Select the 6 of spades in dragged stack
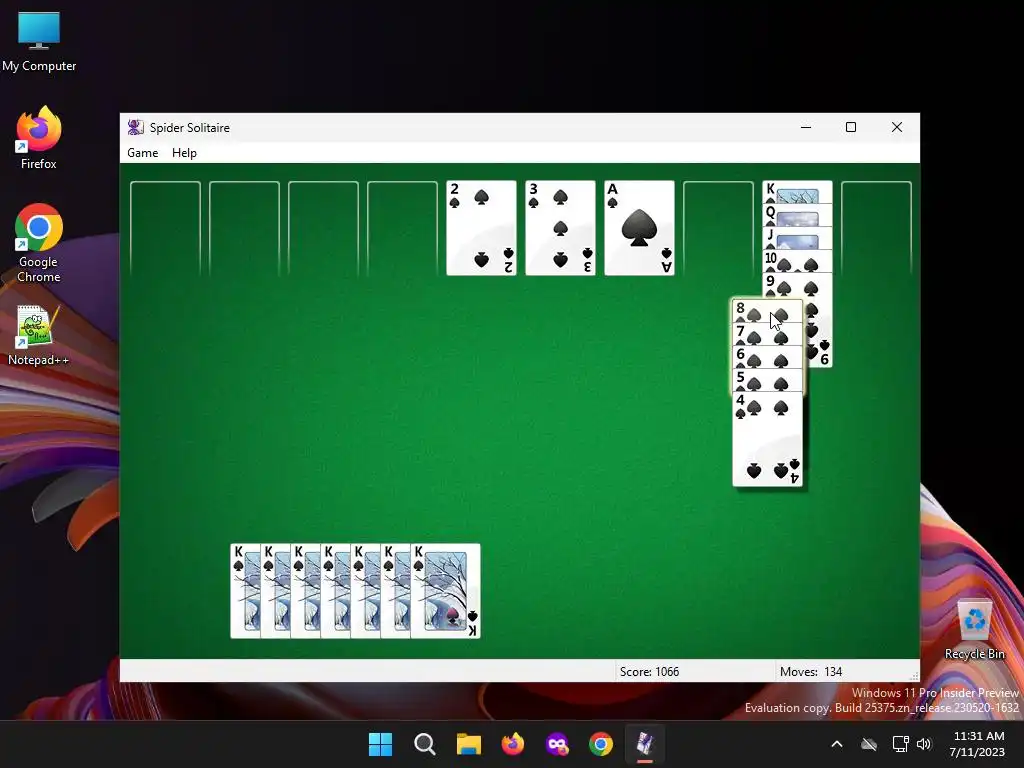1024x768 pixels. tap(767, 358)
